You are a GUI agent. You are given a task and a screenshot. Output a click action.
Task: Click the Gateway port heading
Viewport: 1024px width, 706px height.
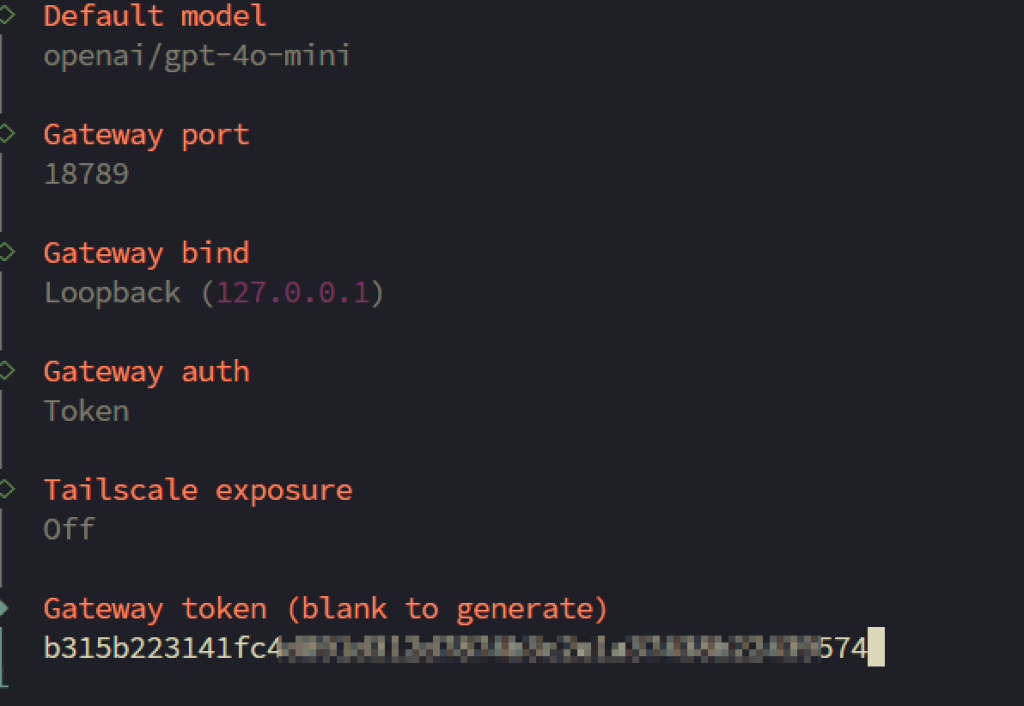(146, 135)
